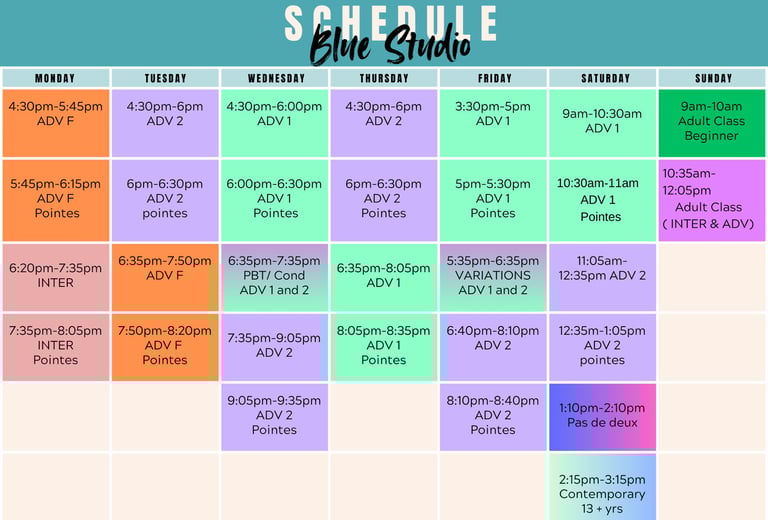Image resolution: width=768 pixels, height=520 pixels.
Task: Open Friday Variations ADV 1 and 2
Action: pos(493,277)
